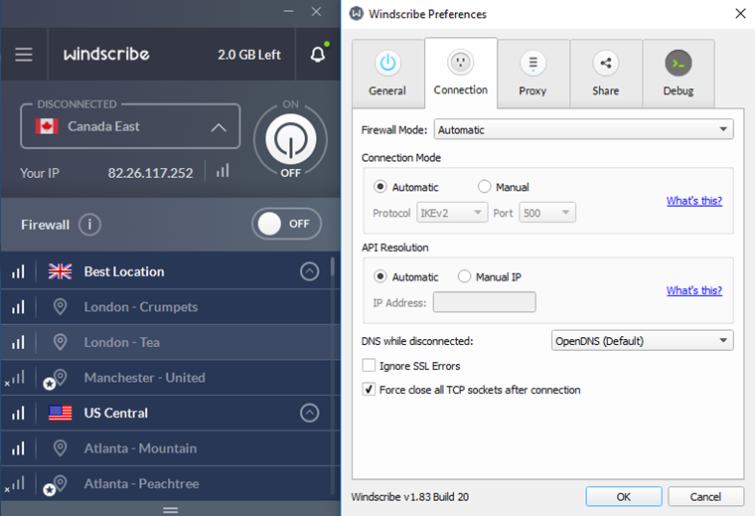The width and height of the screenshot is (755, 516).
Task: Click the Windscribe logo text
Action: [x=106, y=54]
